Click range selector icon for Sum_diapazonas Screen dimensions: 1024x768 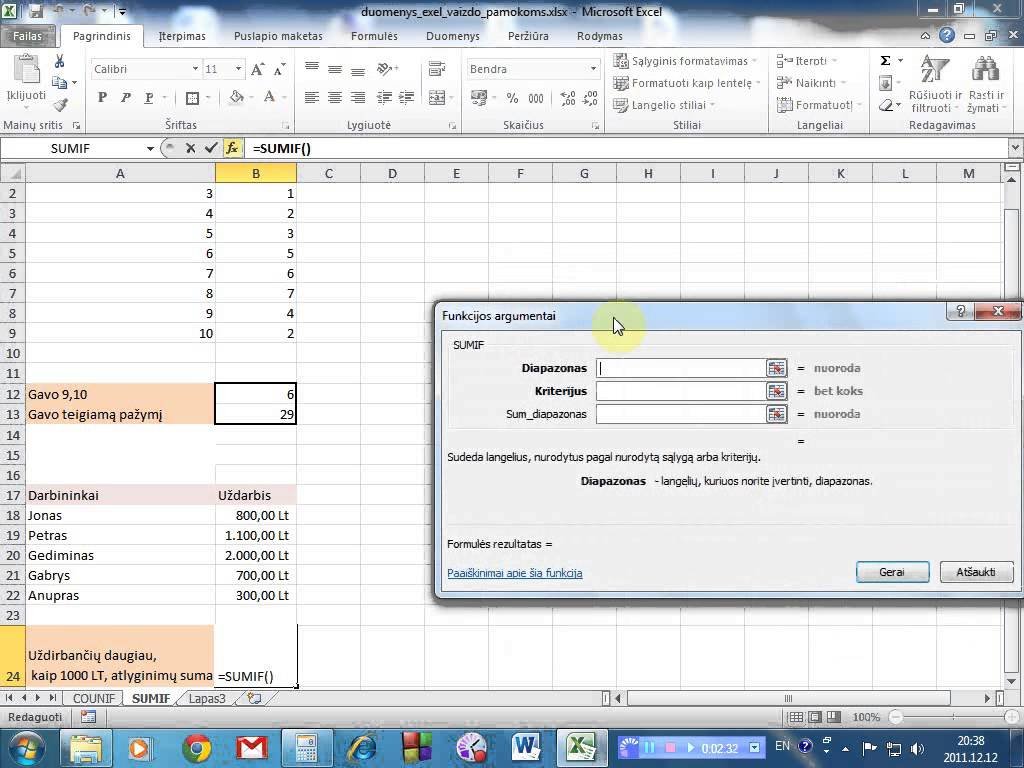[776, 414]
